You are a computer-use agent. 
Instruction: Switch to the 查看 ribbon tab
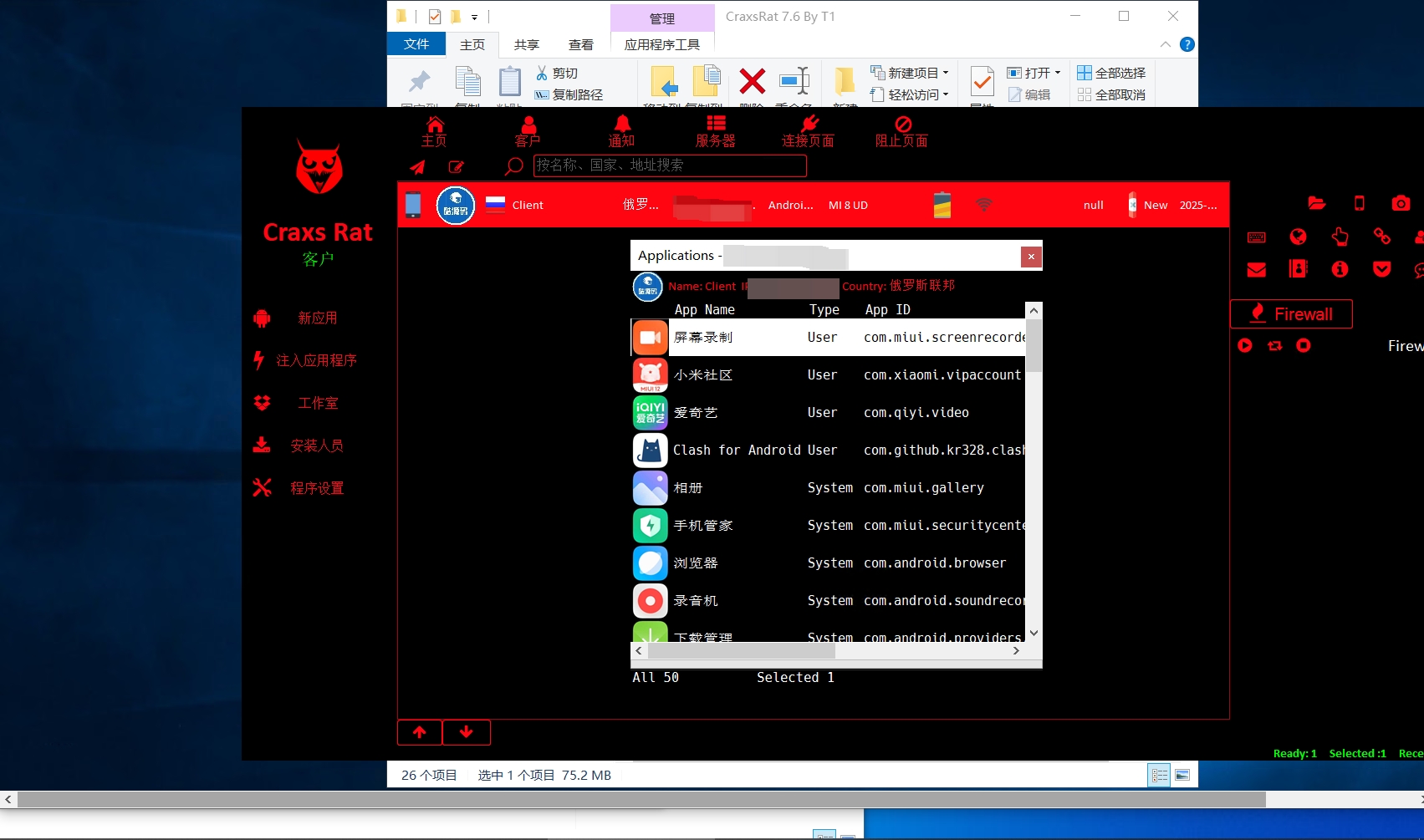pyautogui.click(x=581, y=45)
